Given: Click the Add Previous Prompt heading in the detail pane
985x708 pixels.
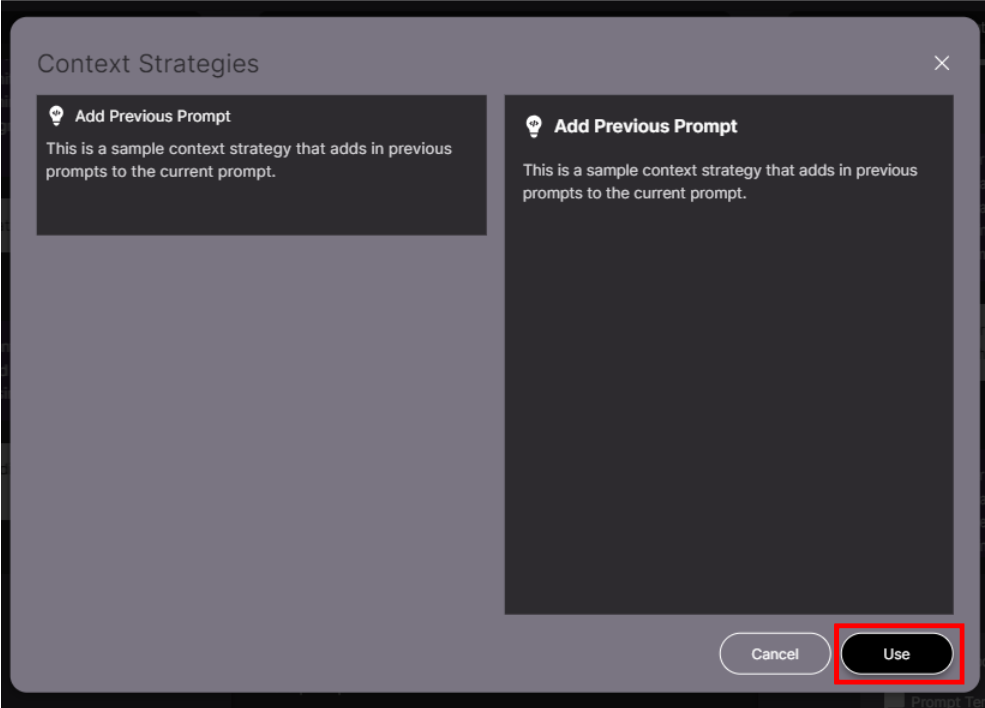Looking at the screenshot, I should click(x=645, y=126).
